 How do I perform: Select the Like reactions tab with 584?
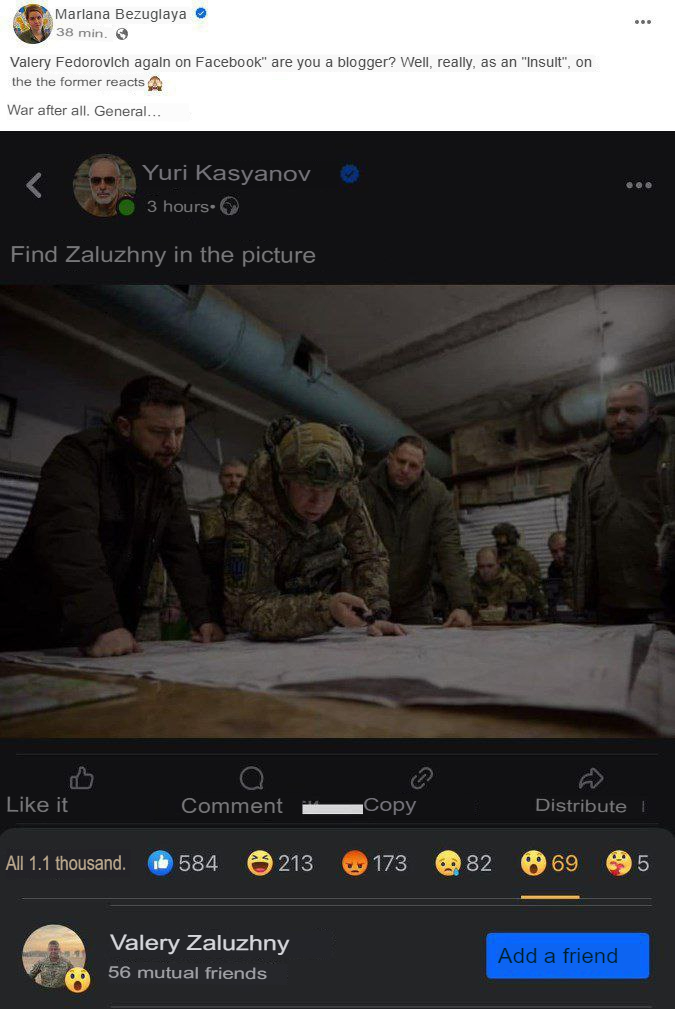point(183,863)
